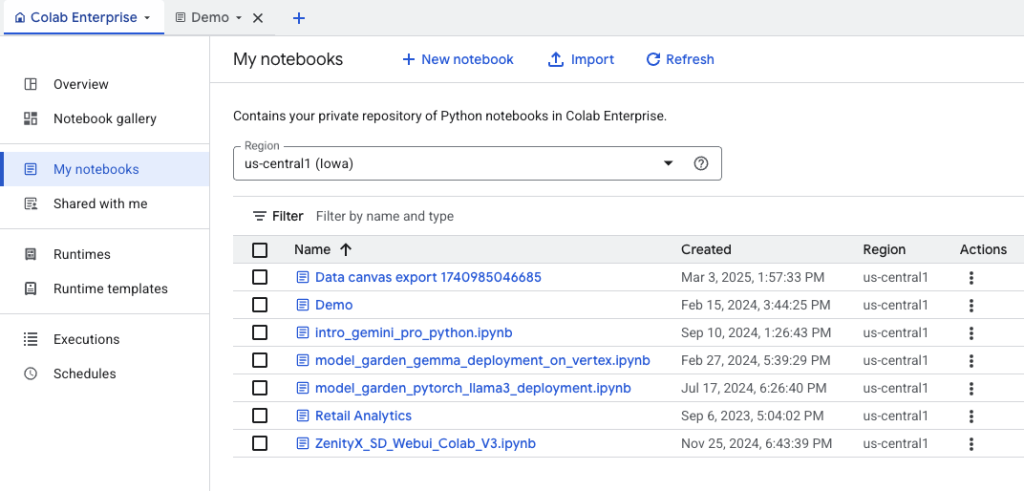
Task: Open the Overview sidebar icon
Action: click(30, 84)
